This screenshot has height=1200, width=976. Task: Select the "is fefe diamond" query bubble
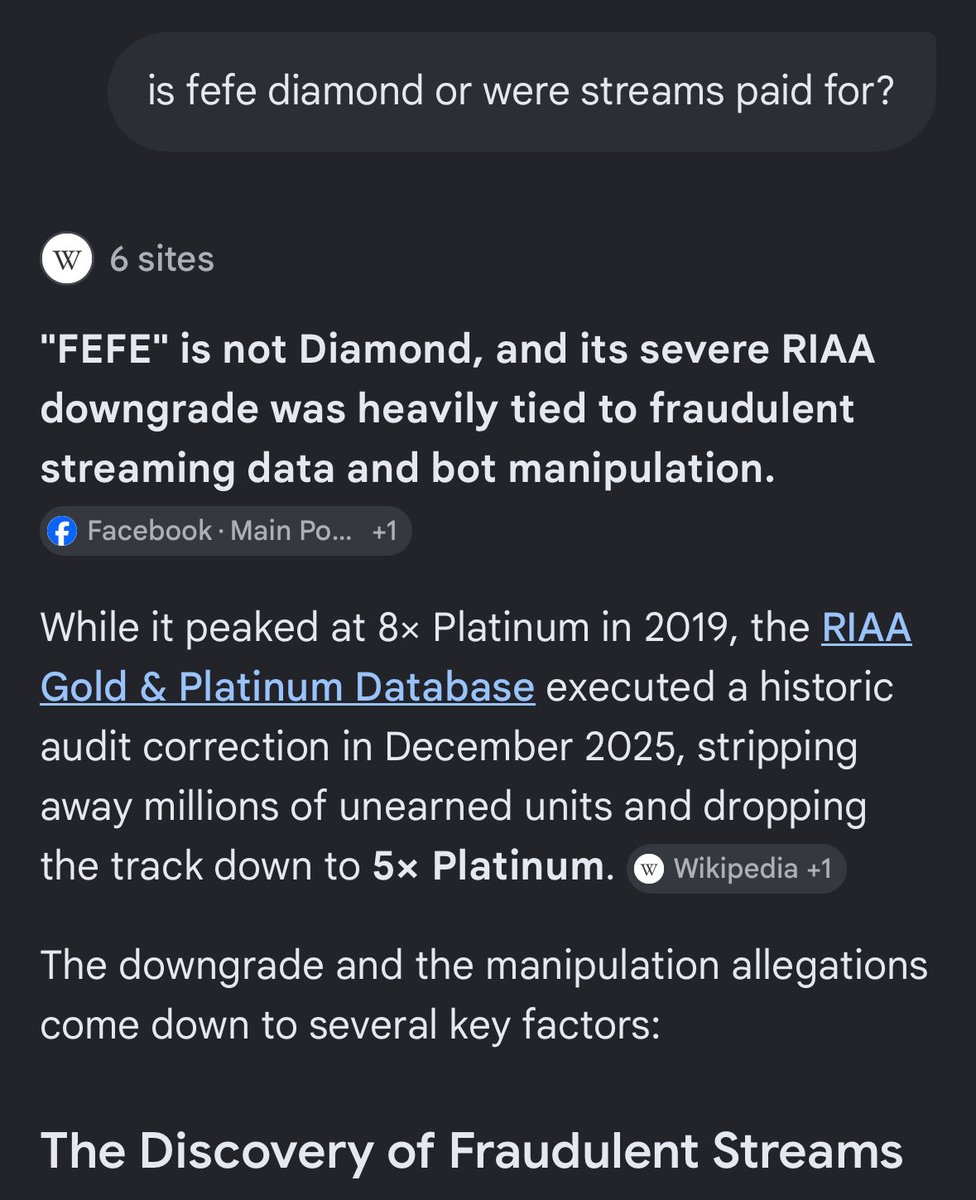coord(521,92)
